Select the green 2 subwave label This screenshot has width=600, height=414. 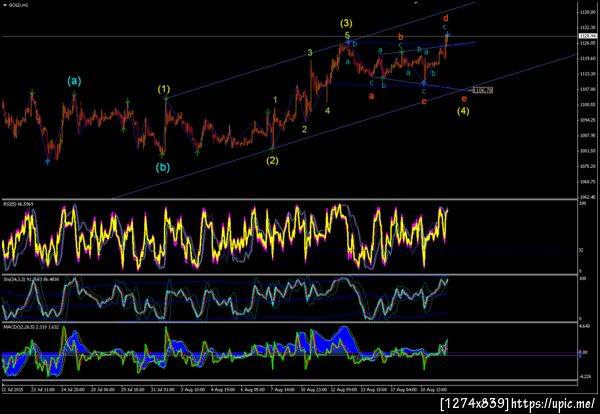tap(304, 129)
